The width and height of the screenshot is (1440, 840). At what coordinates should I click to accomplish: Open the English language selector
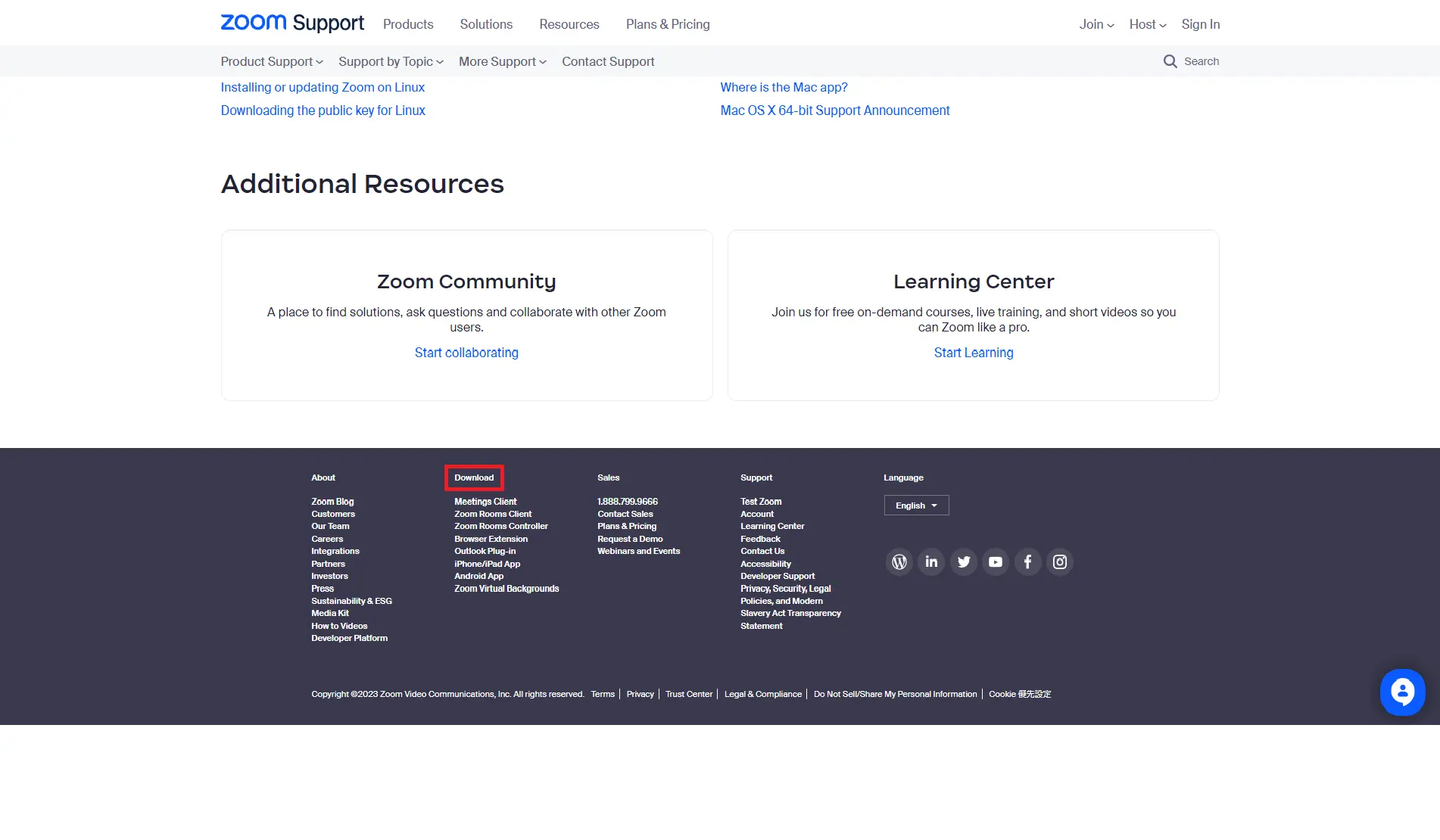point(916,506)
